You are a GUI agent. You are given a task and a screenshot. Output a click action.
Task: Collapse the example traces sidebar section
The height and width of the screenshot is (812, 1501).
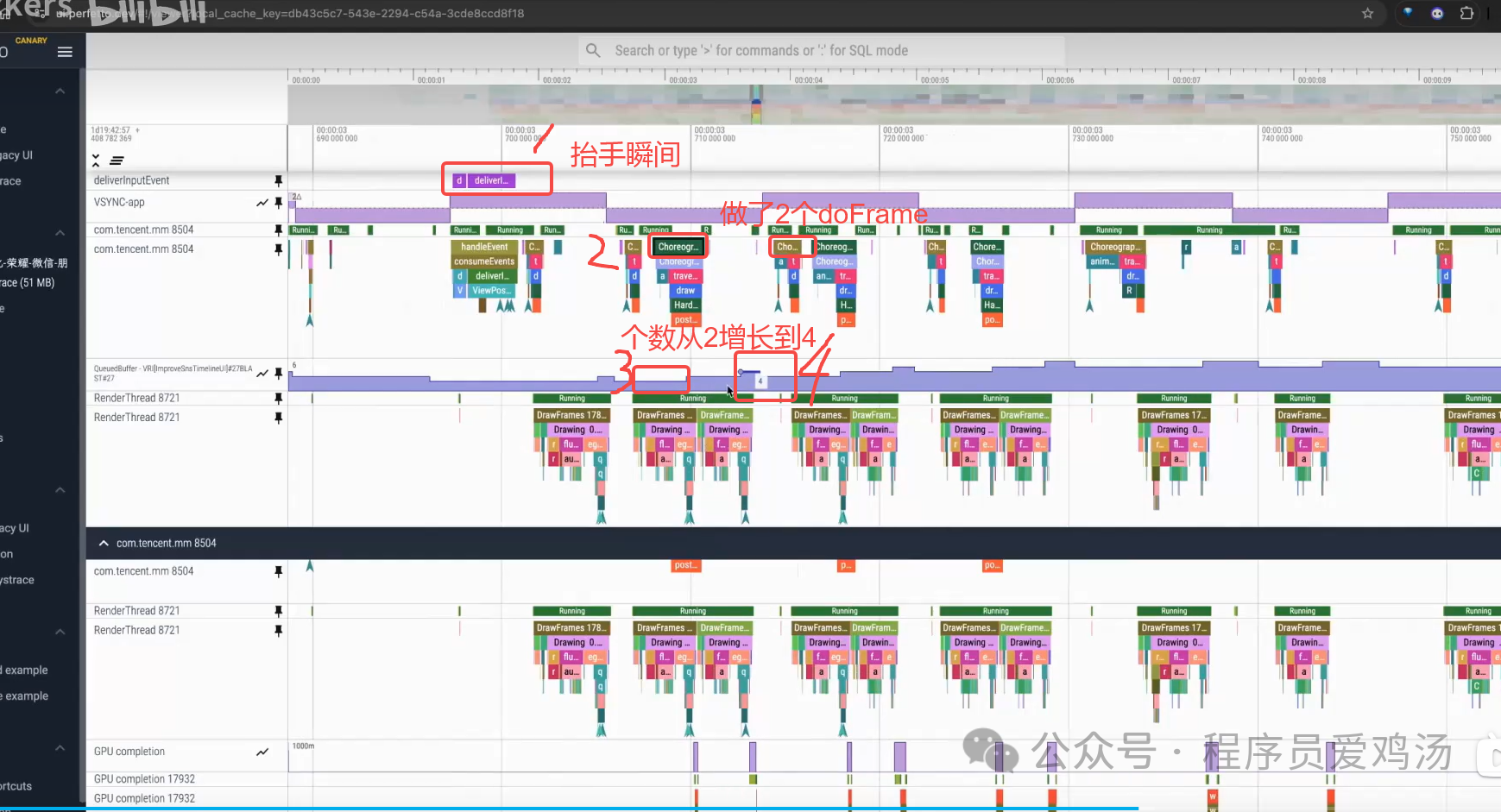(x=60, y=631)
